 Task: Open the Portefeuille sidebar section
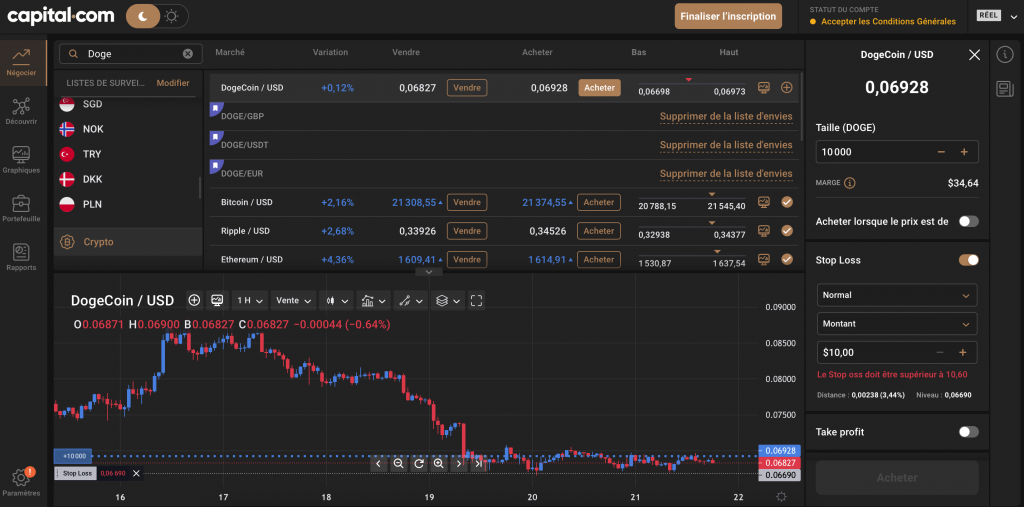(22, 208)
